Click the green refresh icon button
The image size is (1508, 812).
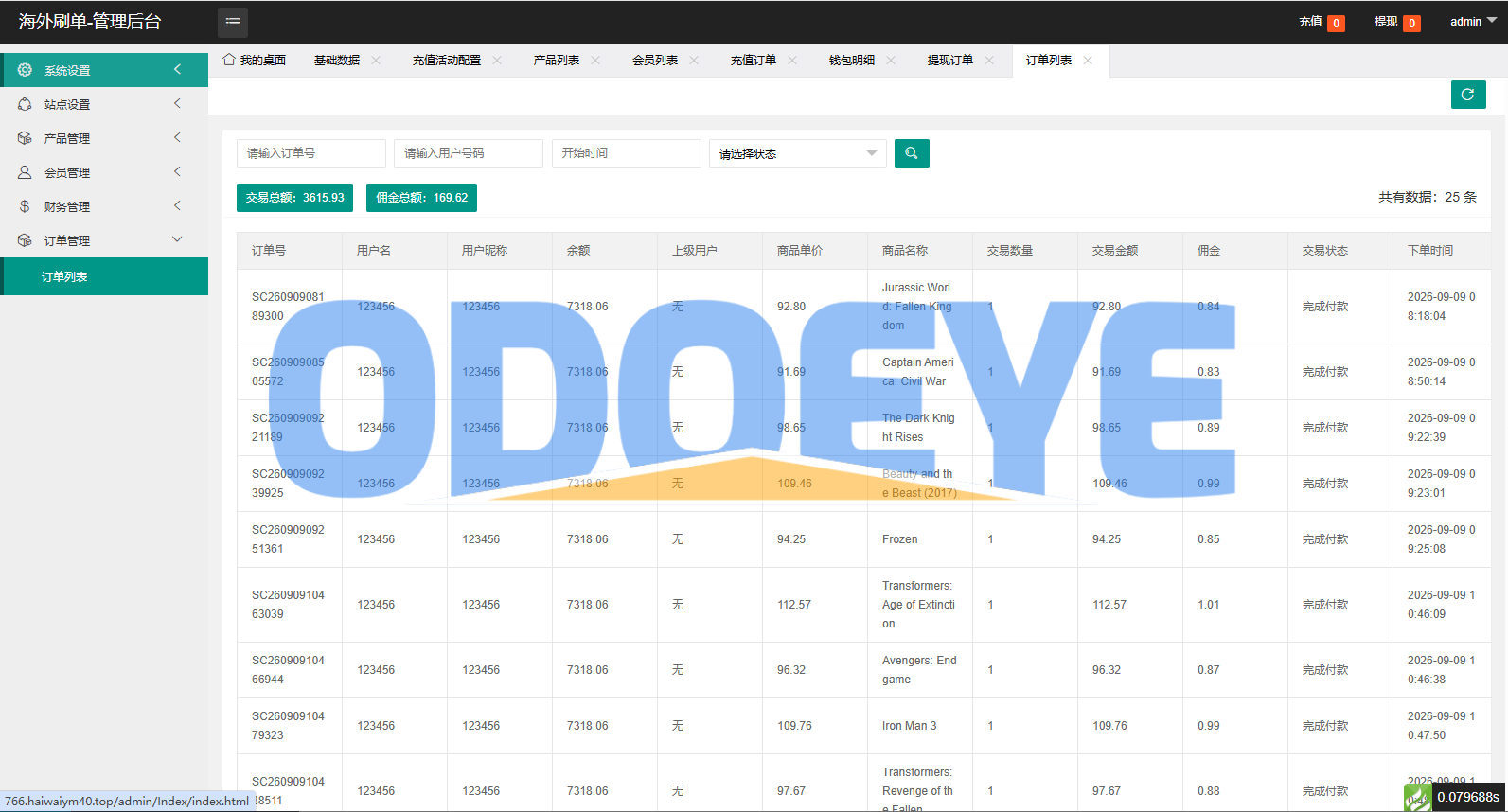1468,95
